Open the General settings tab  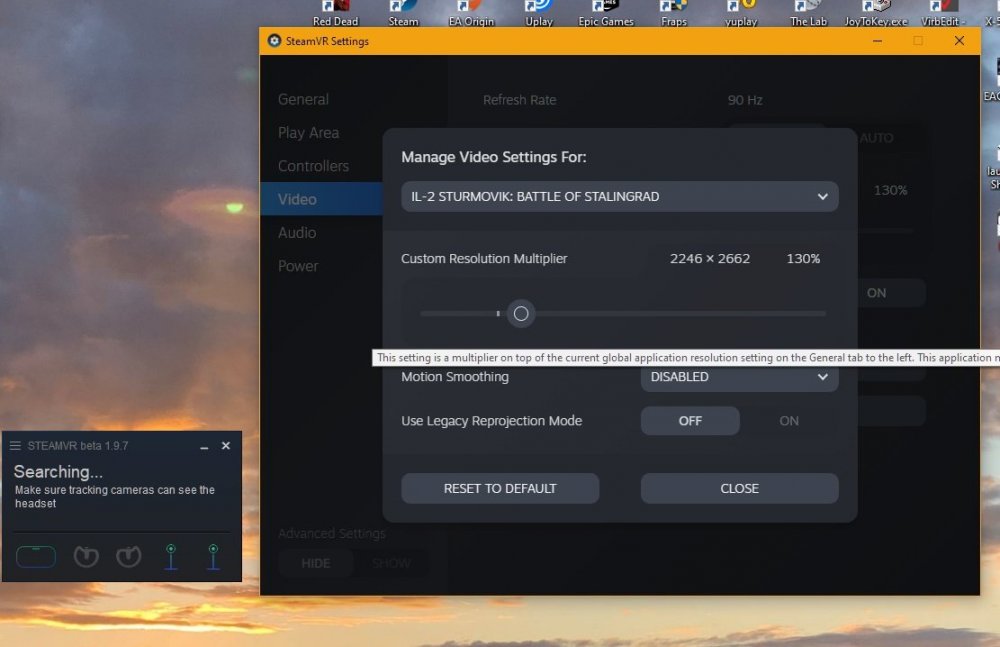(x=304, y=100)
